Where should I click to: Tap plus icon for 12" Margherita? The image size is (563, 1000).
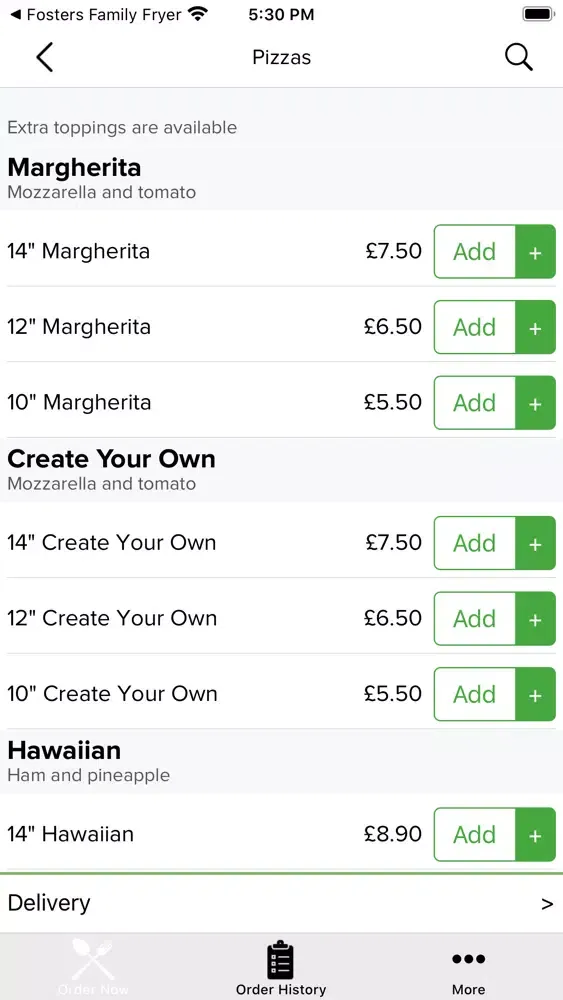(535, 327)
